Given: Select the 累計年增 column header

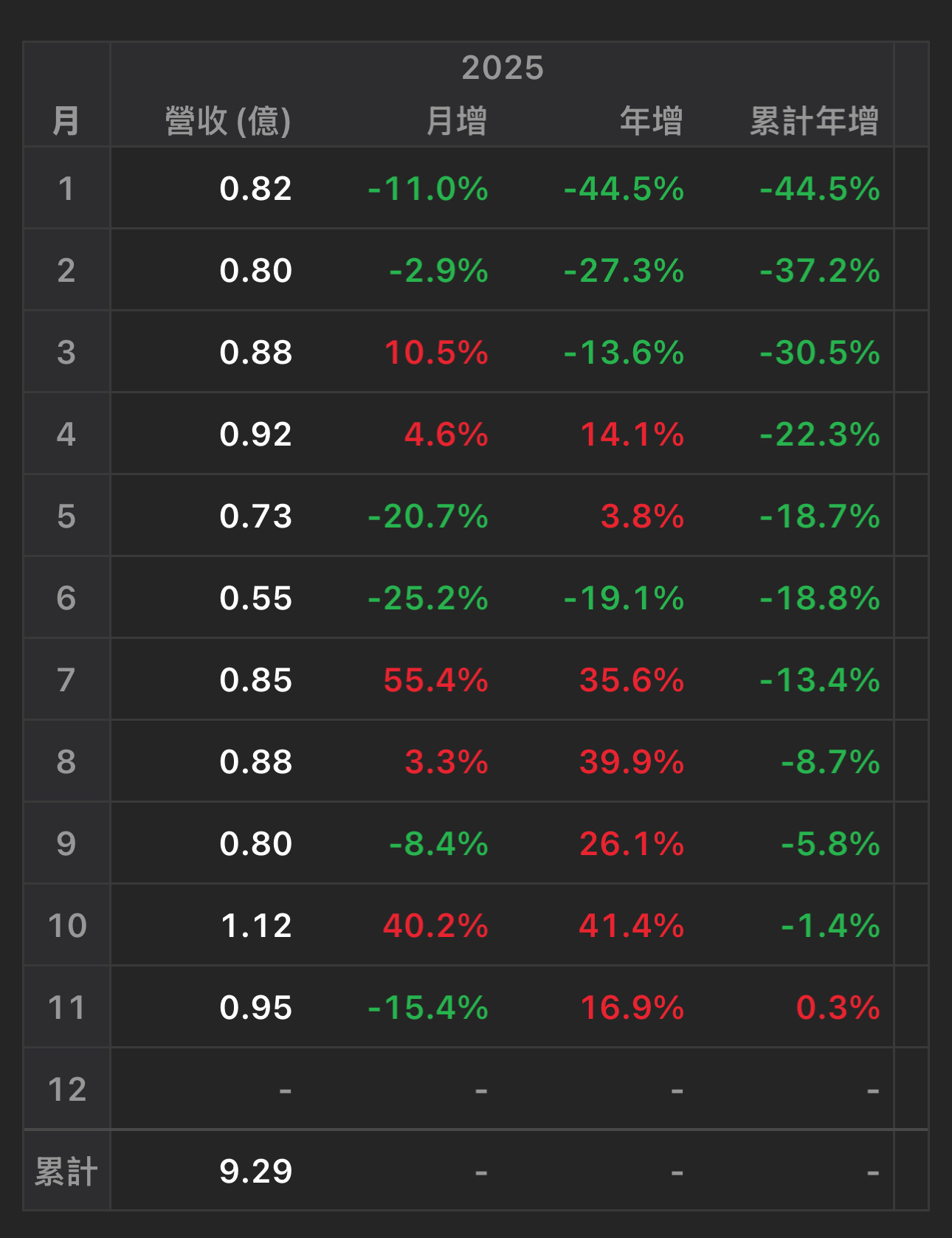Looking at the screenshot, I should [x=815, y=121].
